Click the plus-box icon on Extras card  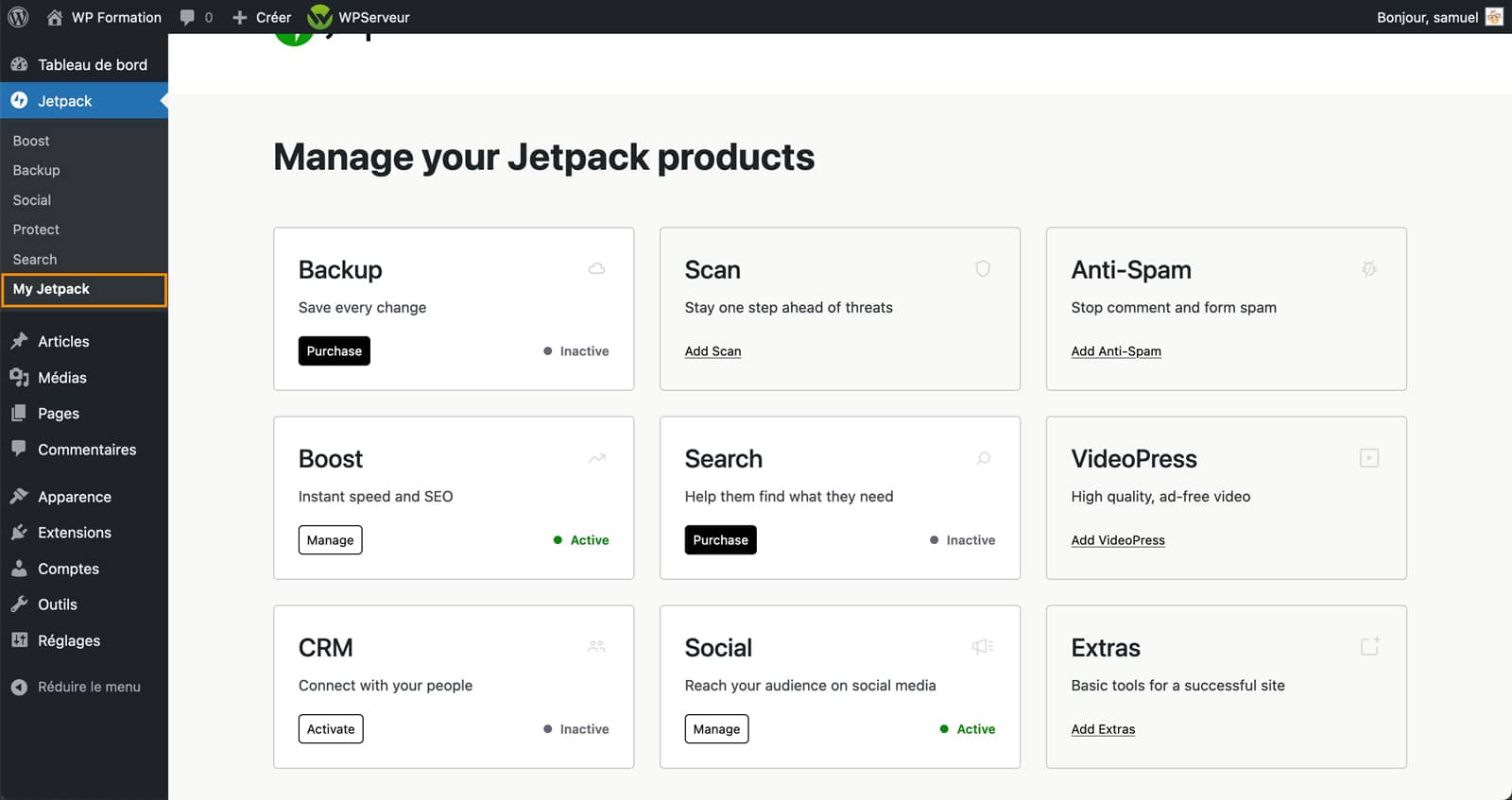click(1370, 646)
